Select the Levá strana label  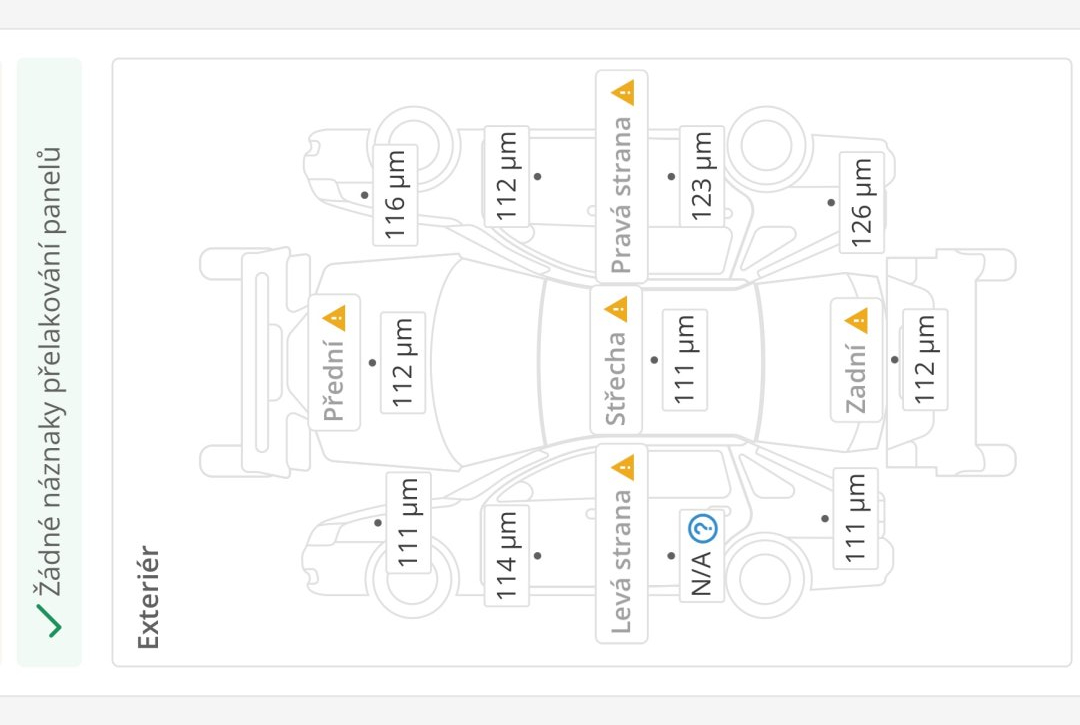(622, 560)
